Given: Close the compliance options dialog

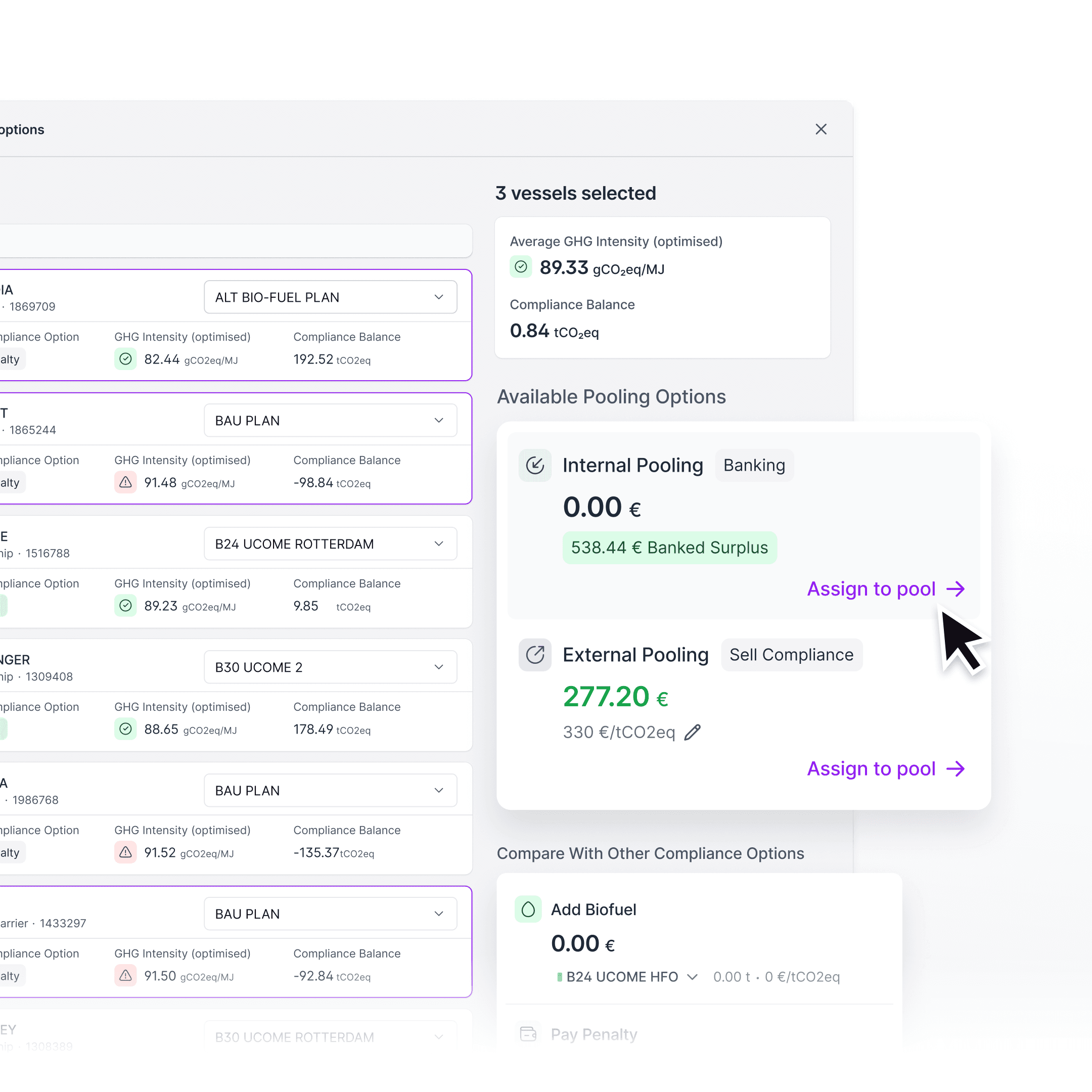Looking at the screenshot, I should [821, 129].
